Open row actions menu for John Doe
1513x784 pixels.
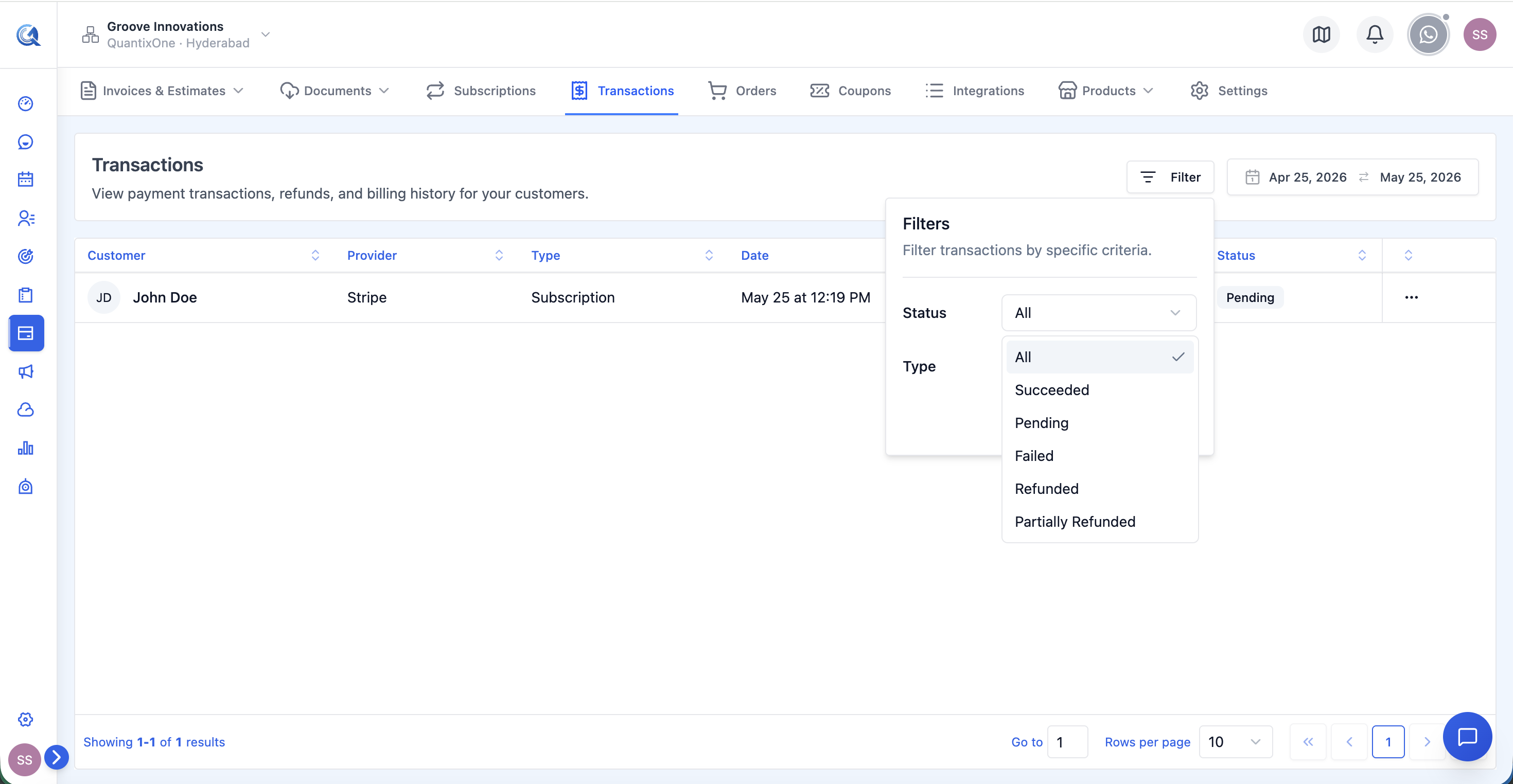(x=1412, y=297)
